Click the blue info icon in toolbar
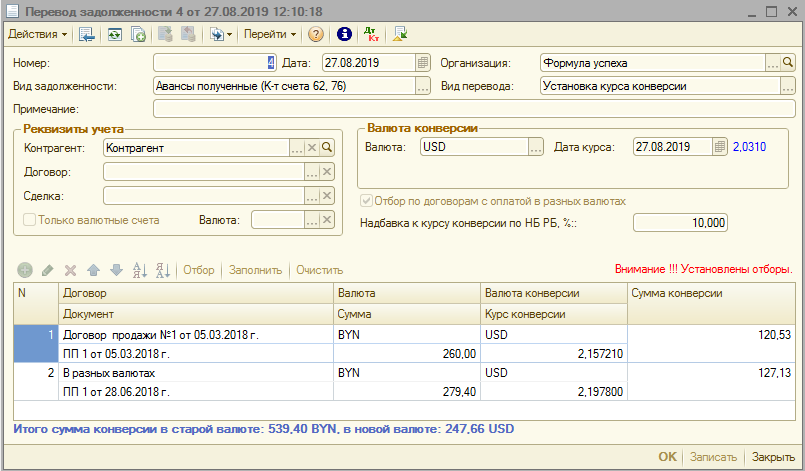The width and height of the screenshot is (805, 471). [x=345, y=34]
